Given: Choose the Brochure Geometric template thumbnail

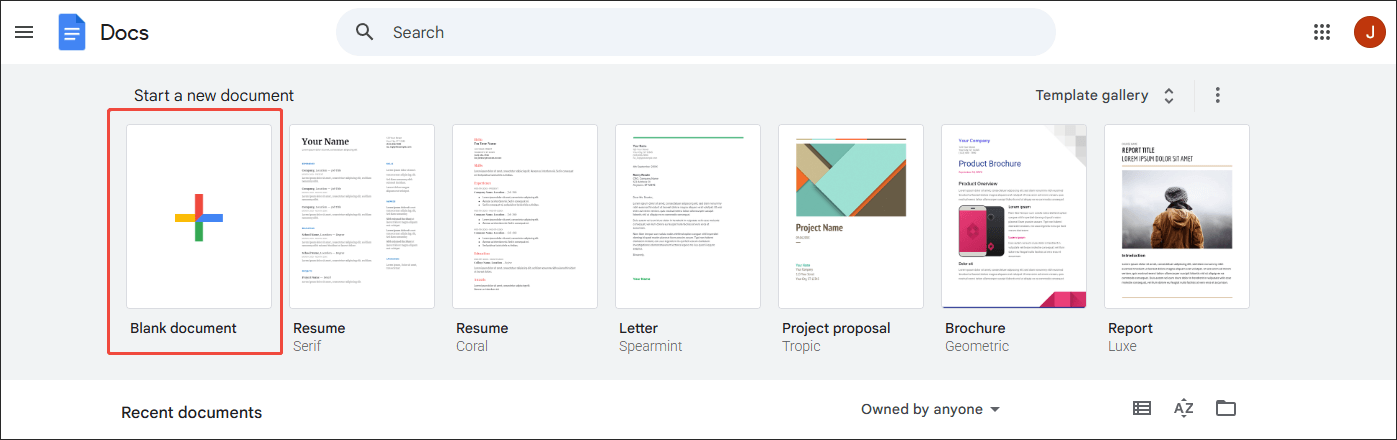Looking at the screenshot, I should (x=1014, y=216).
